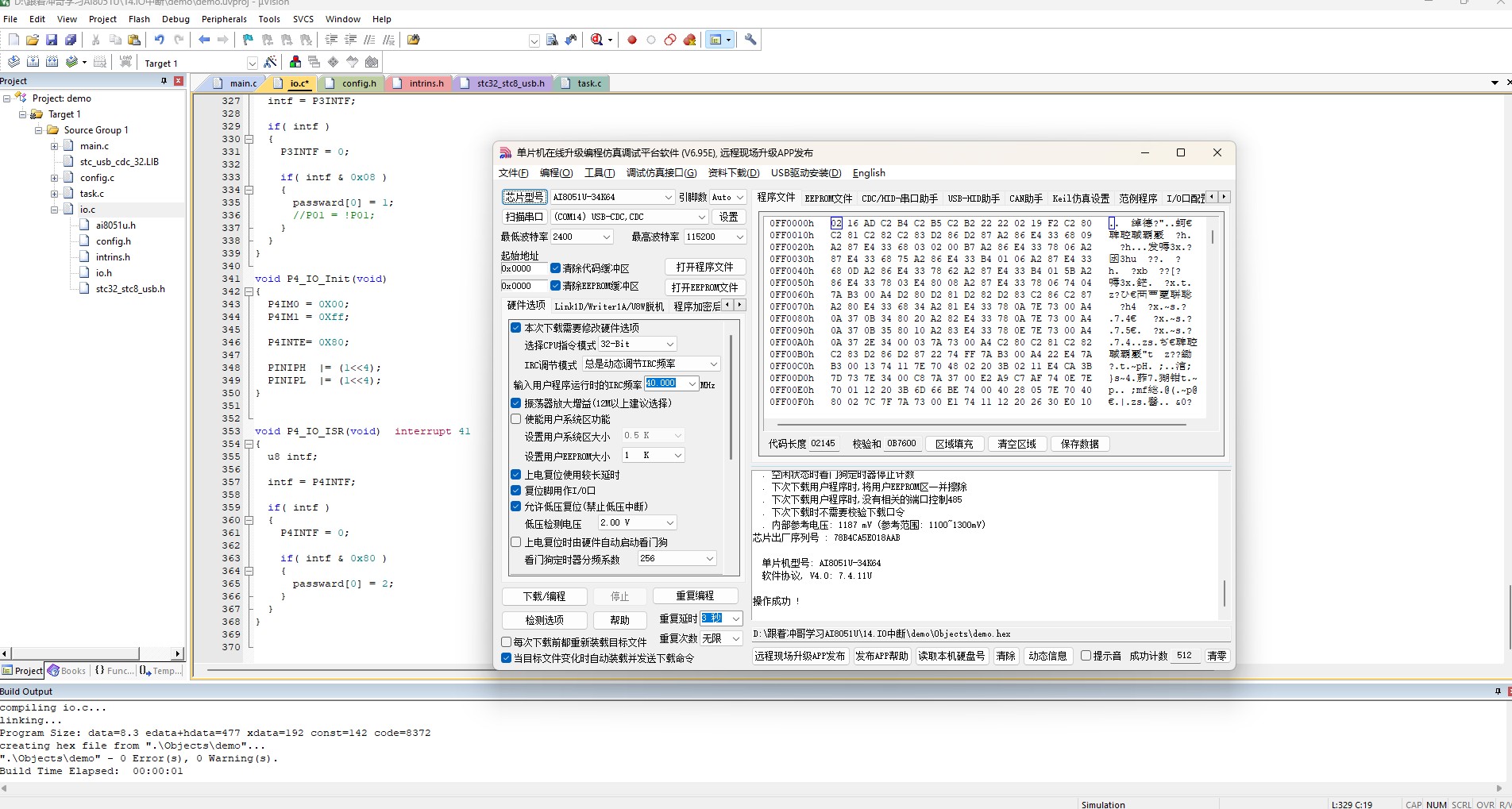
Task: Save all files icon
Action: (71, 40)
